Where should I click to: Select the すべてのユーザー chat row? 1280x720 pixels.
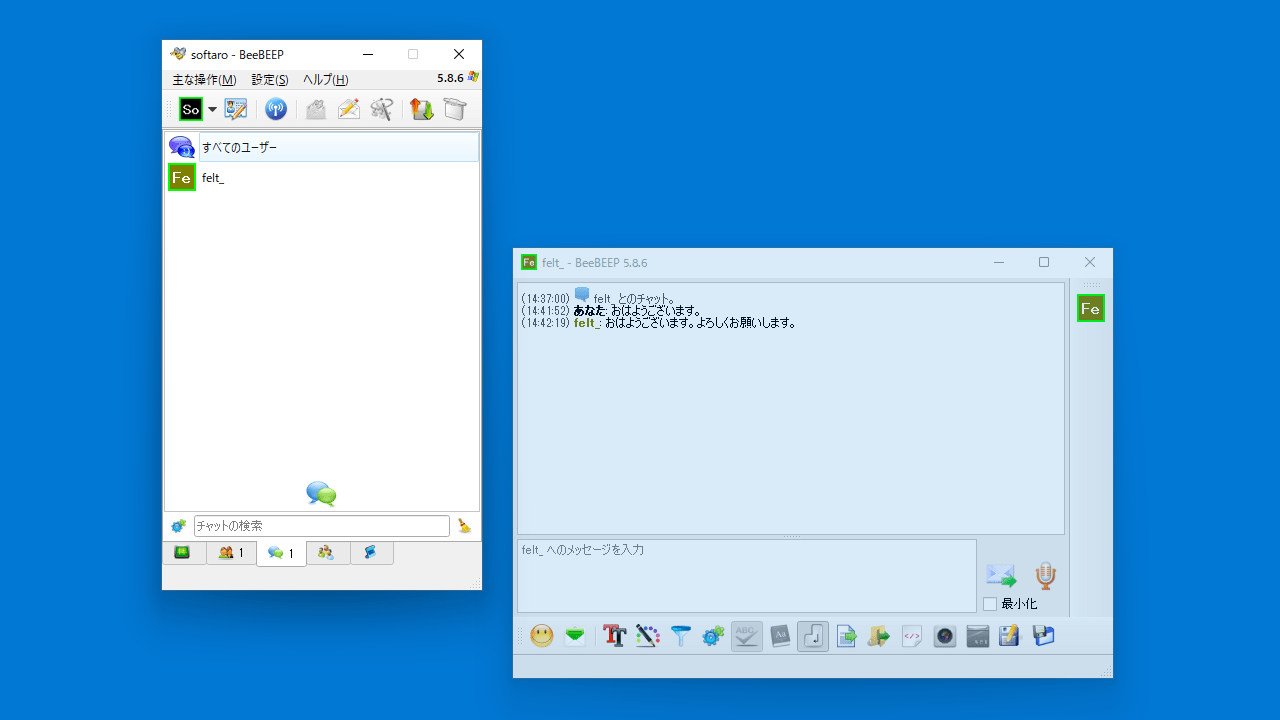point(322,147)
